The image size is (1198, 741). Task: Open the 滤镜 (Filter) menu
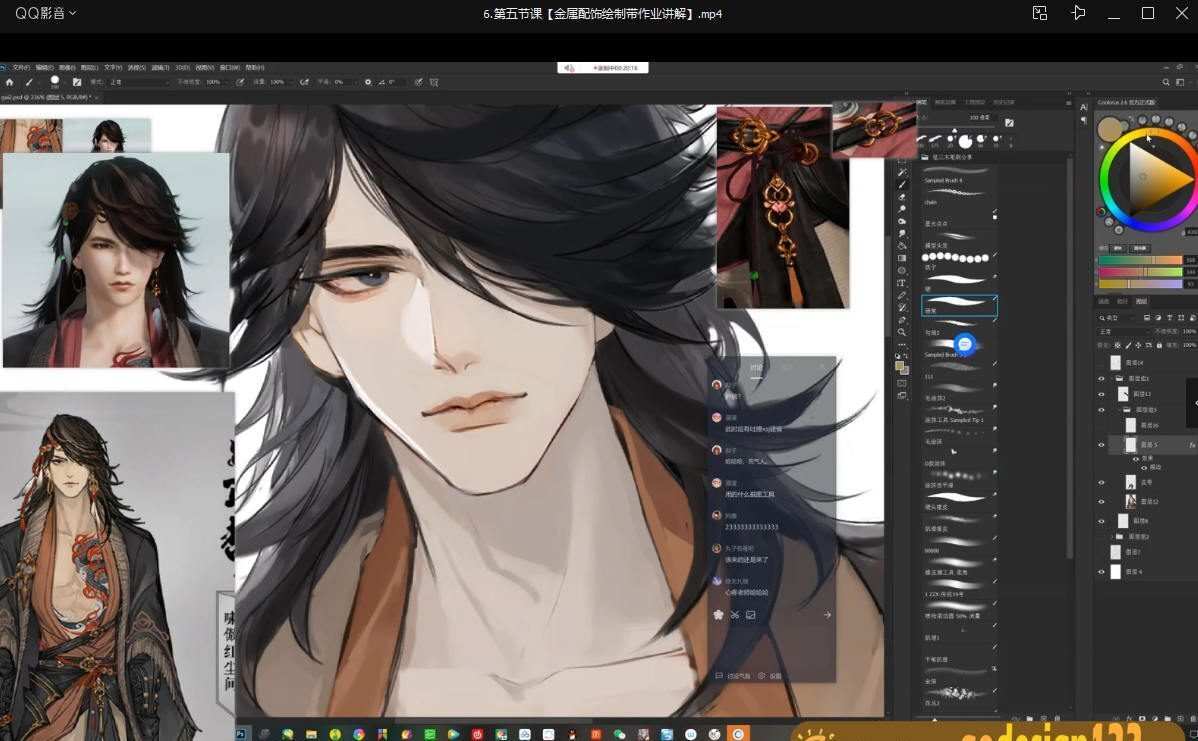pyautogui.click(x=160, y=68)
